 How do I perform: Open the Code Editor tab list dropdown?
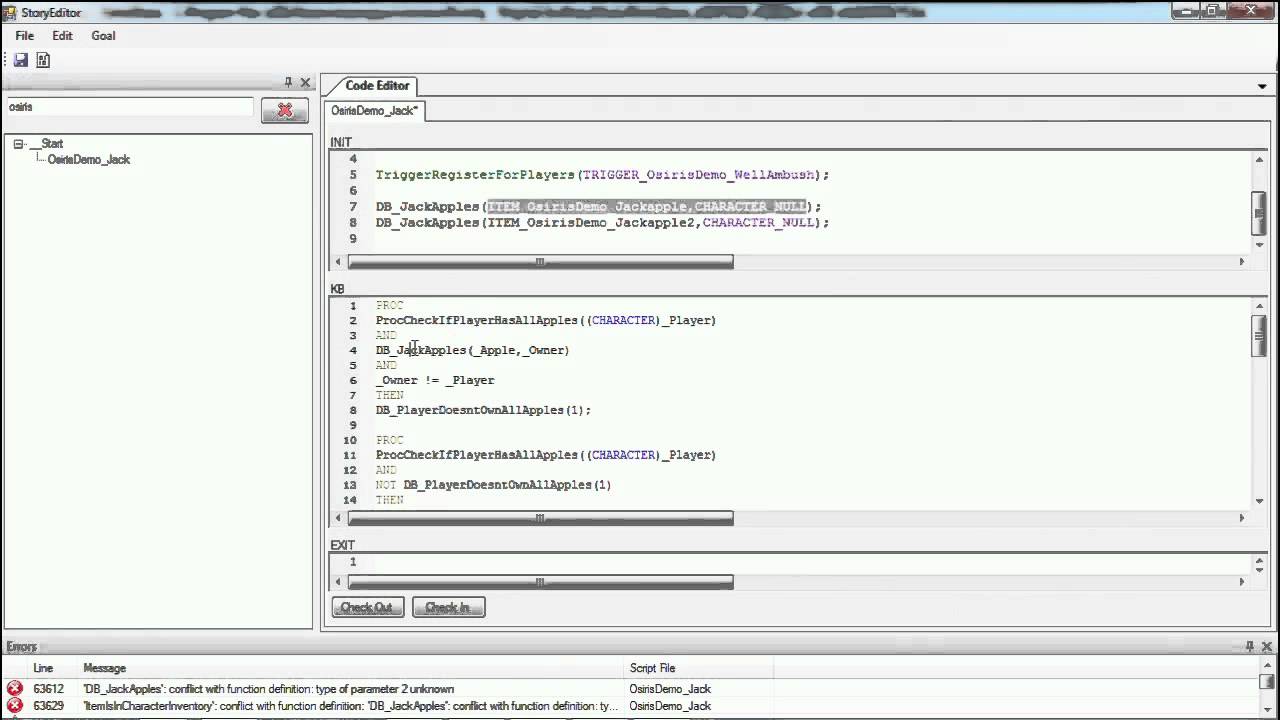1262,86
